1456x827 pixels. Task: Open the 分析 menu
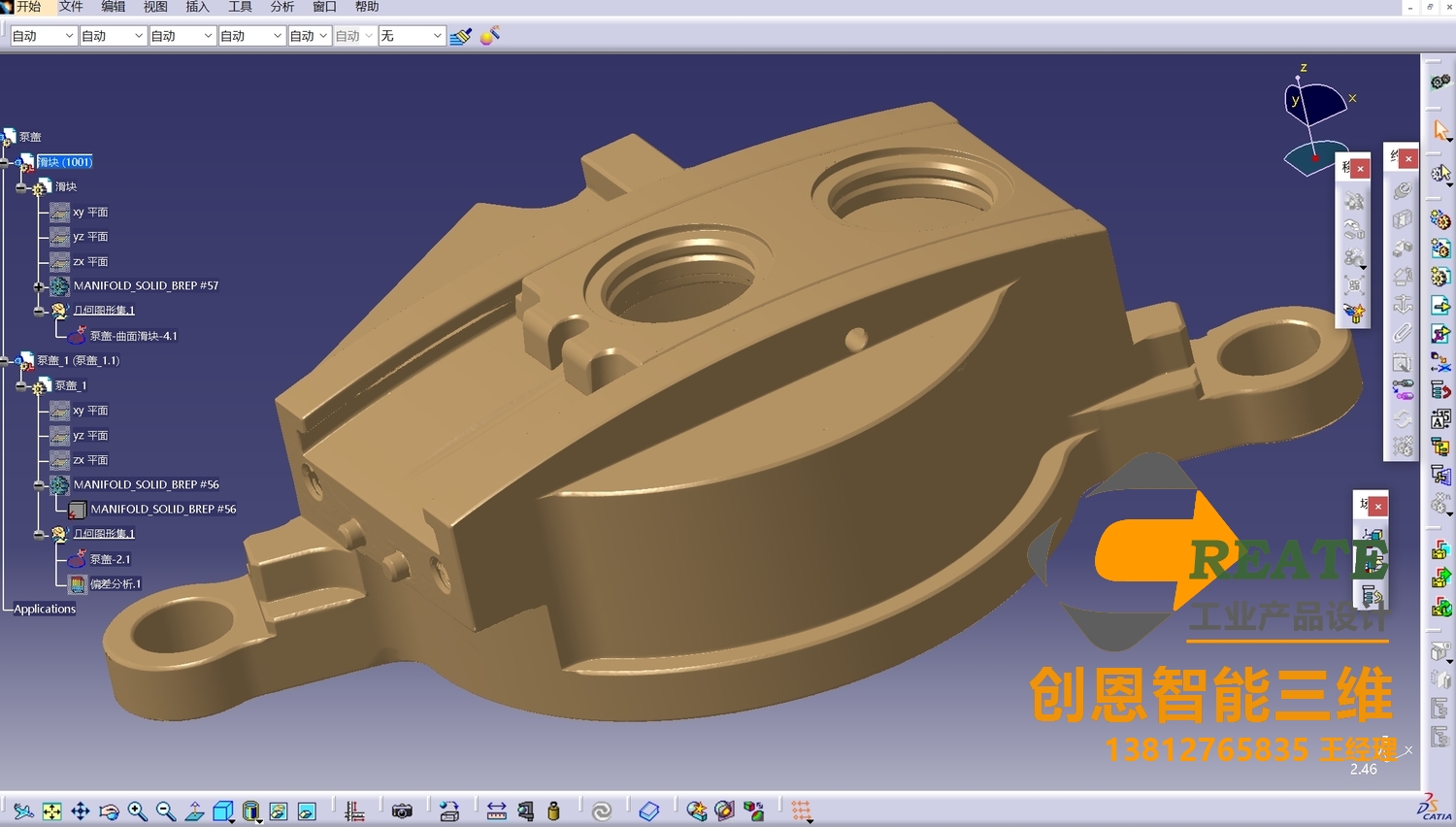tap(281, 7)
